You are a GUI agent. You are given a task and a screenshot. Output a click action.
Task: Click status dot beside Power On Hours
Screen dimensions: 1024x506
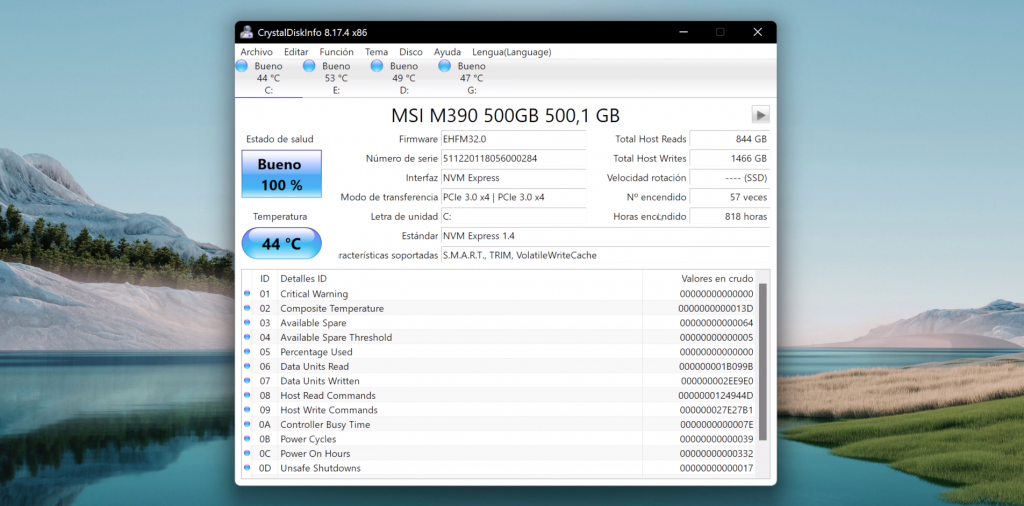pyautogui.click(x=247, y=454)
